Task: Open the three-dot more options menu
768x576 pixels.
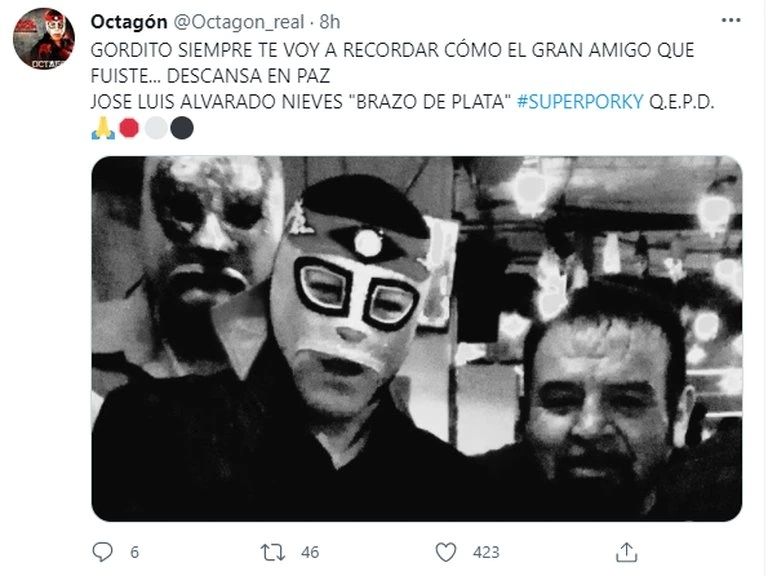Action: 731,21
